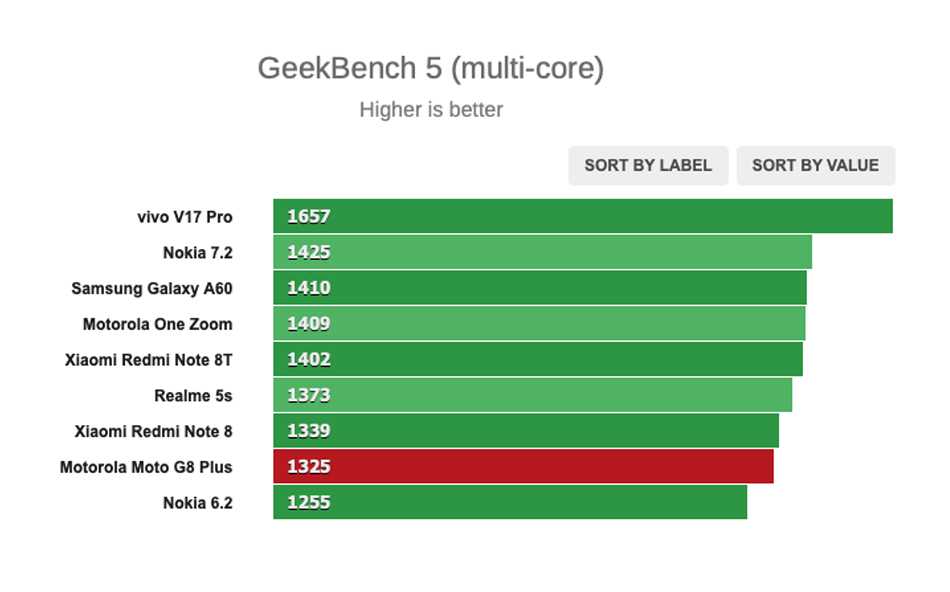Click the Sort by Label button
The width and height of the screenshot is (950, 592).
point(648,166)
